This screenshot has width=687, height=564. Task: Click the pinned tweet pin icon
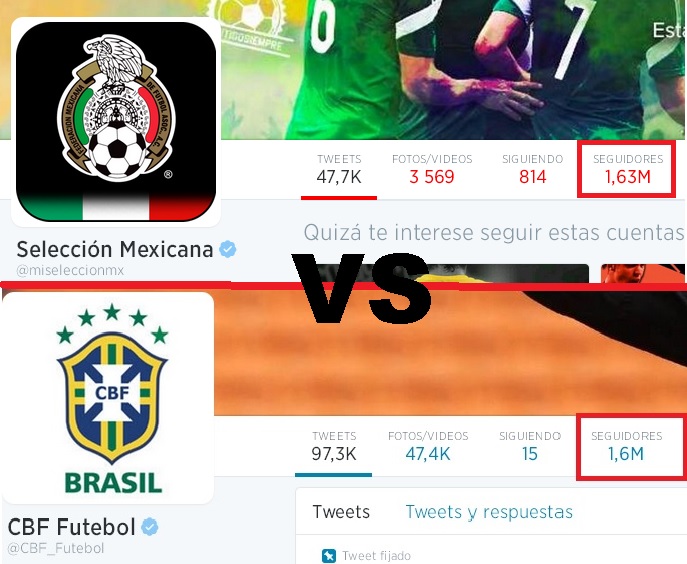pos(329,556)
